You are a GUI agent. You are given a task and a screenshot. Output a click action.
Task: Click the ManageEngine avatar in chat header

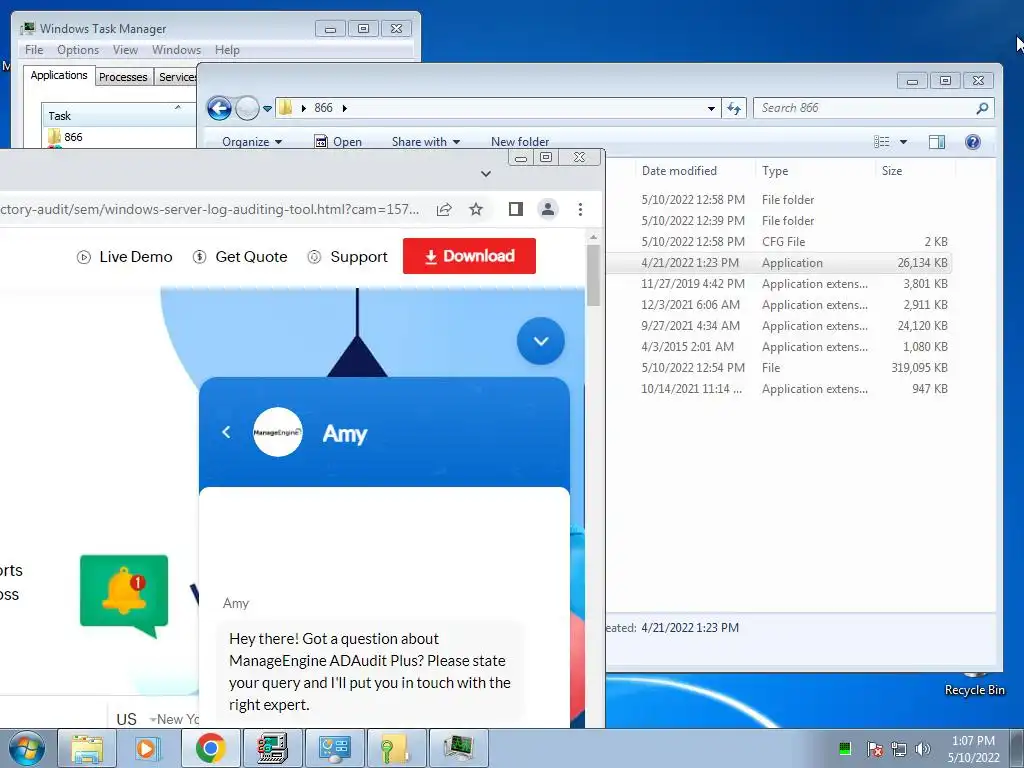pyautogui.click(x=278, y=432)
